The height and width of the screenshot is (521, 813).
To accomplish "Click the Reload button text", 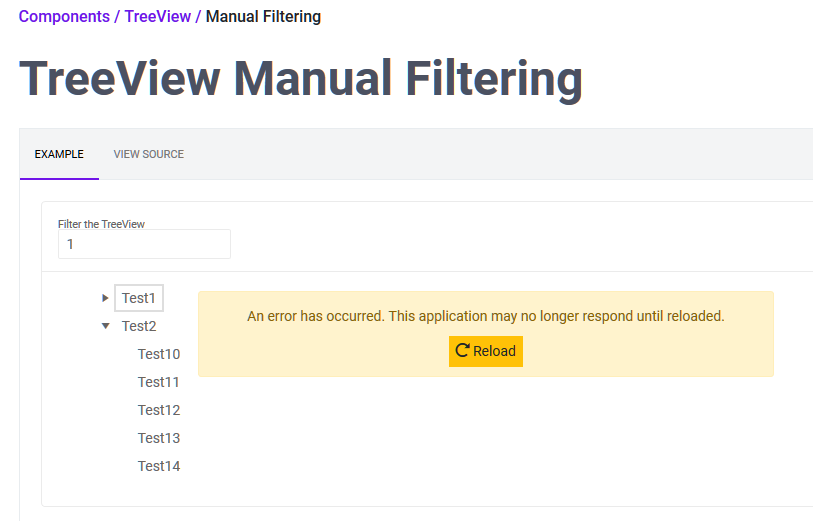I will point(495,351).
